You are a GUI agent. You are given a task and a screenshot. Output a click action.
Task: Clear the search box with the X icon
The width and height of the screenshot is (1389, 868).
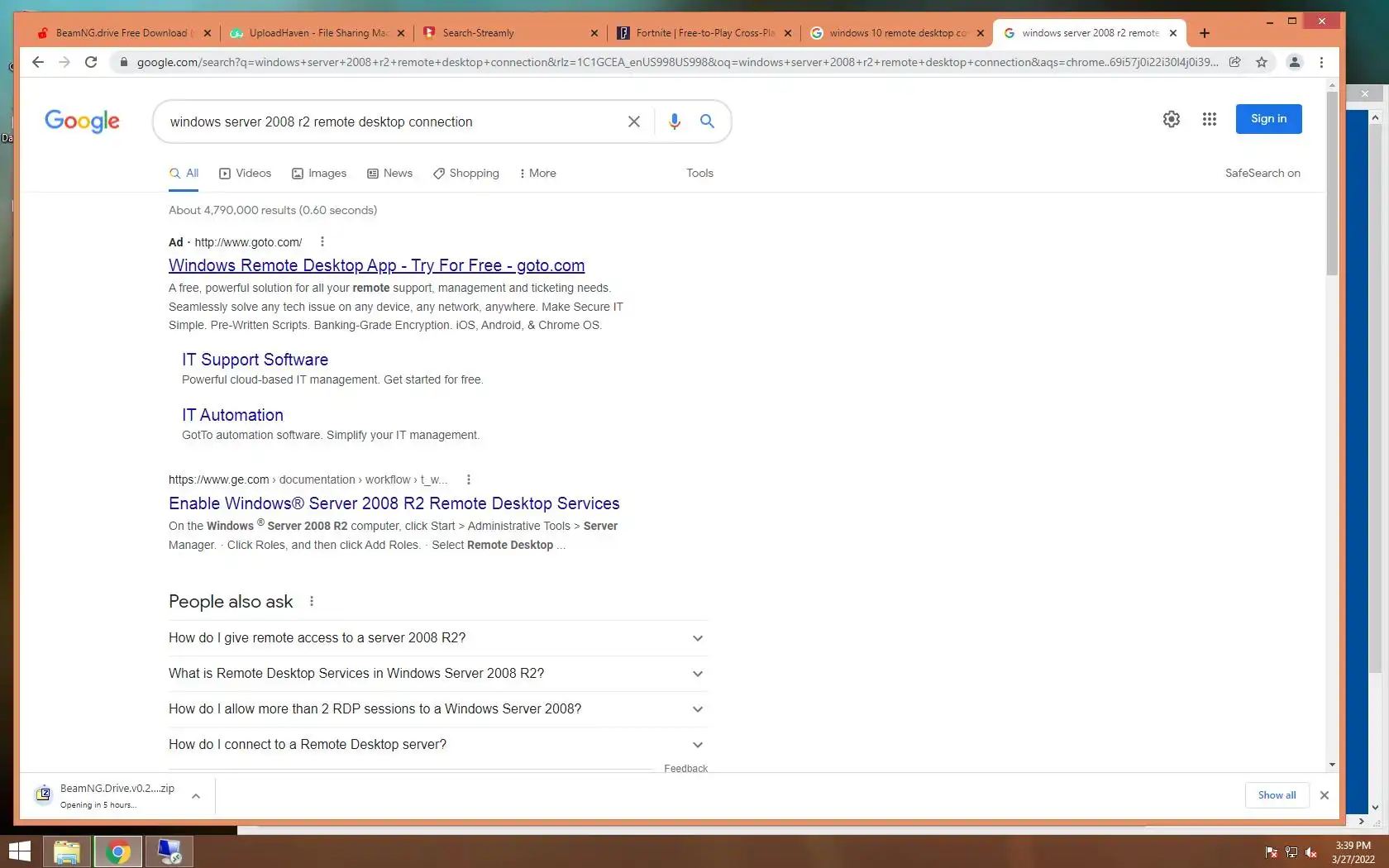tap(634, 122)
